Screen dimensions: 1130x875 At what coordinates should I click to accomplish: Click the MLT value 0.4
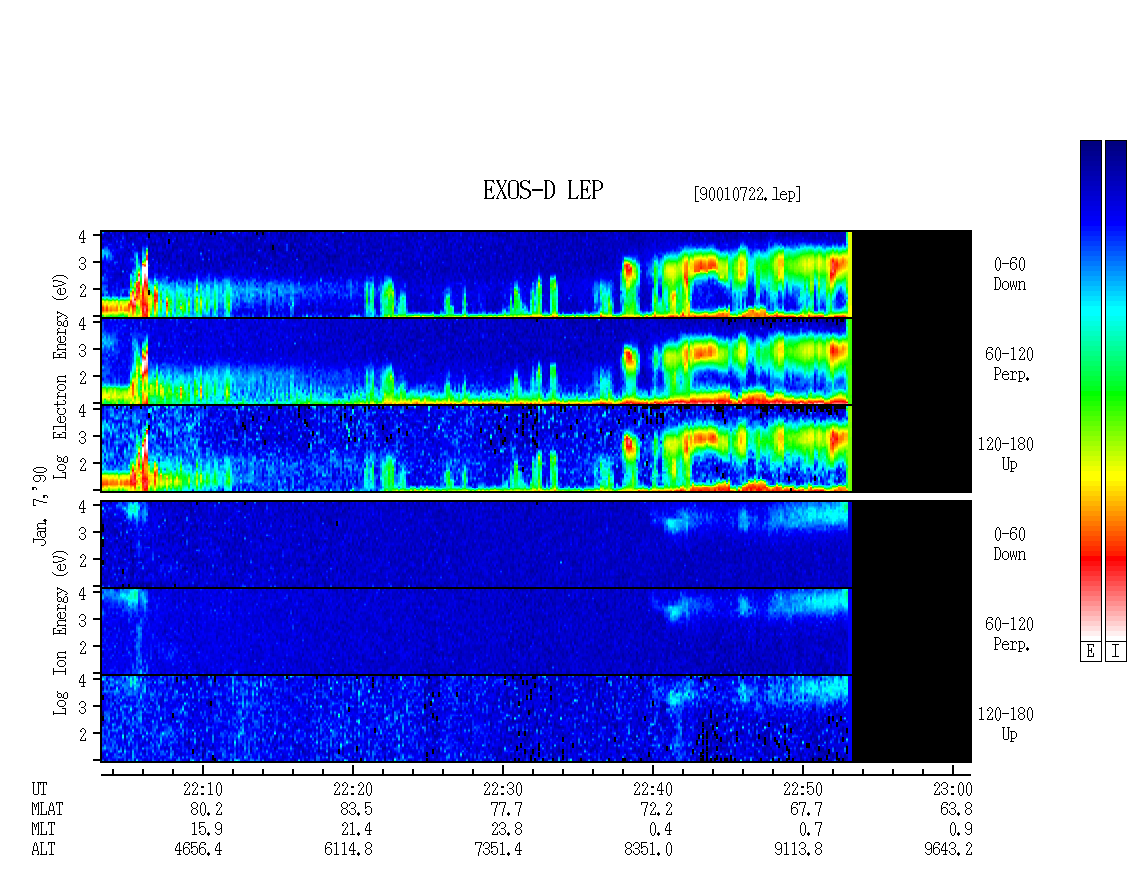(x=660, y=830)
